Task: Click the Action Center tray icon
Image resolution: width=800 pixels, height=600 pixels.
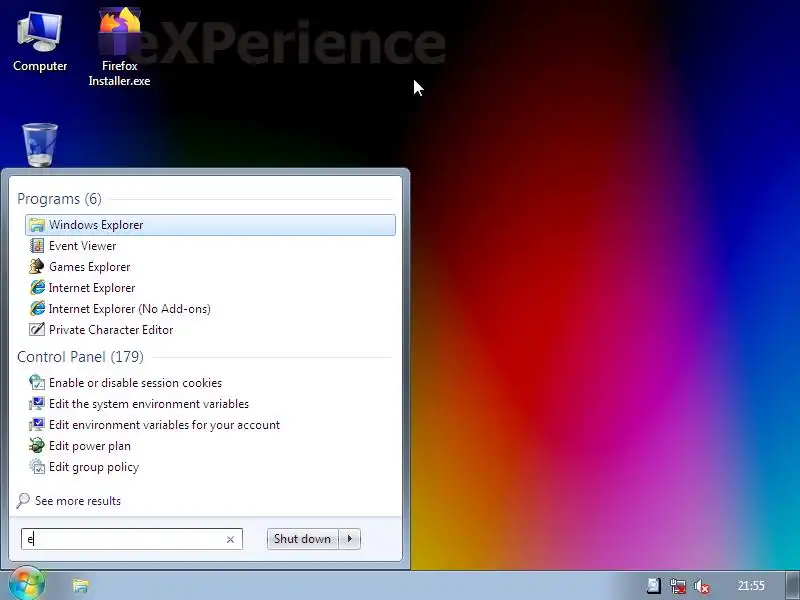Action: click(654, 586)
